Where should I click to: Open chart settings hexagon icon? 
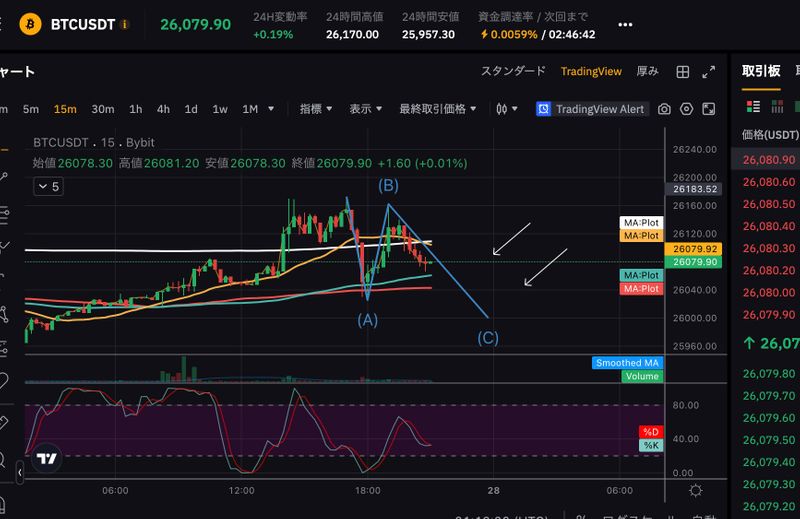tap(687, 109)
